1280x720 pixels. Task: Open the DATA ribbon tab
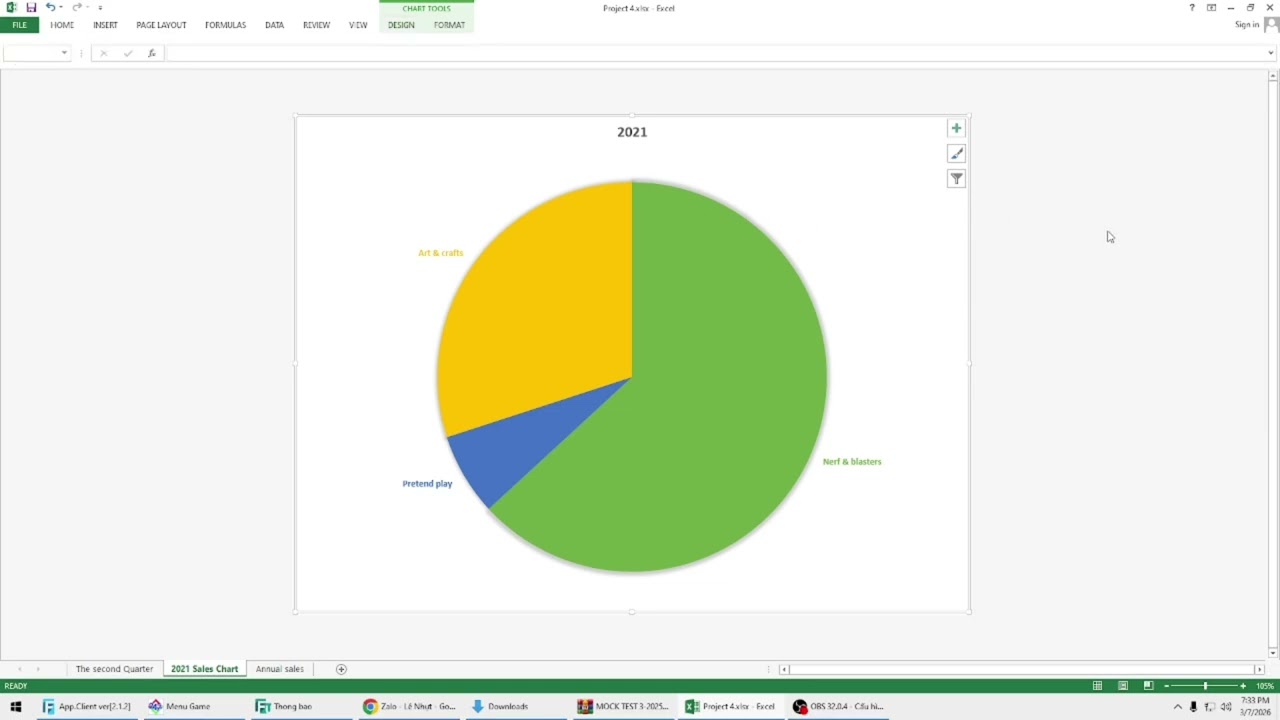click(x=274, y=25)
